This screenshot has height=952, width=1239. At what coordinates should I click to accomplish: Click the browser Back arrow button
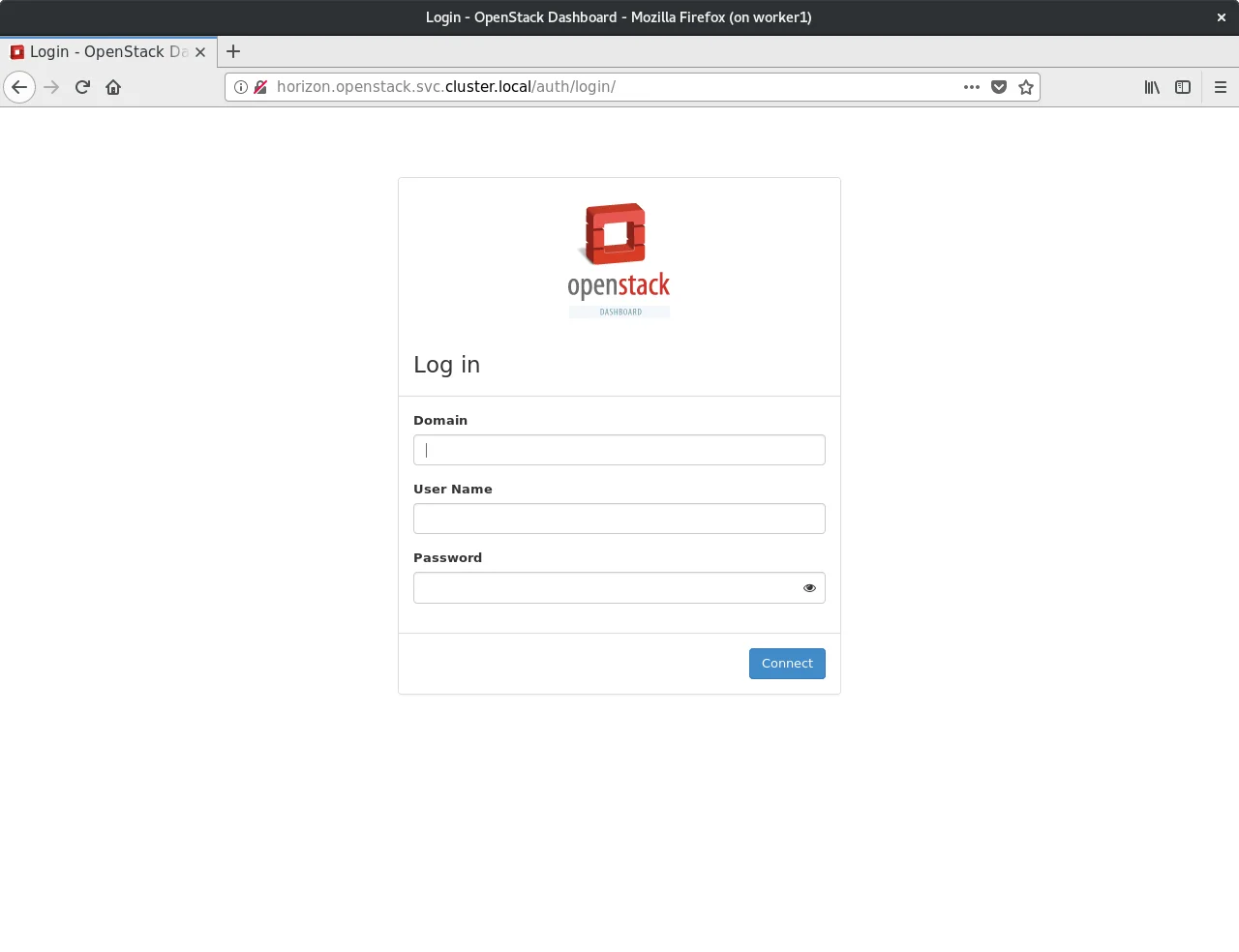(x=19, y=87)
